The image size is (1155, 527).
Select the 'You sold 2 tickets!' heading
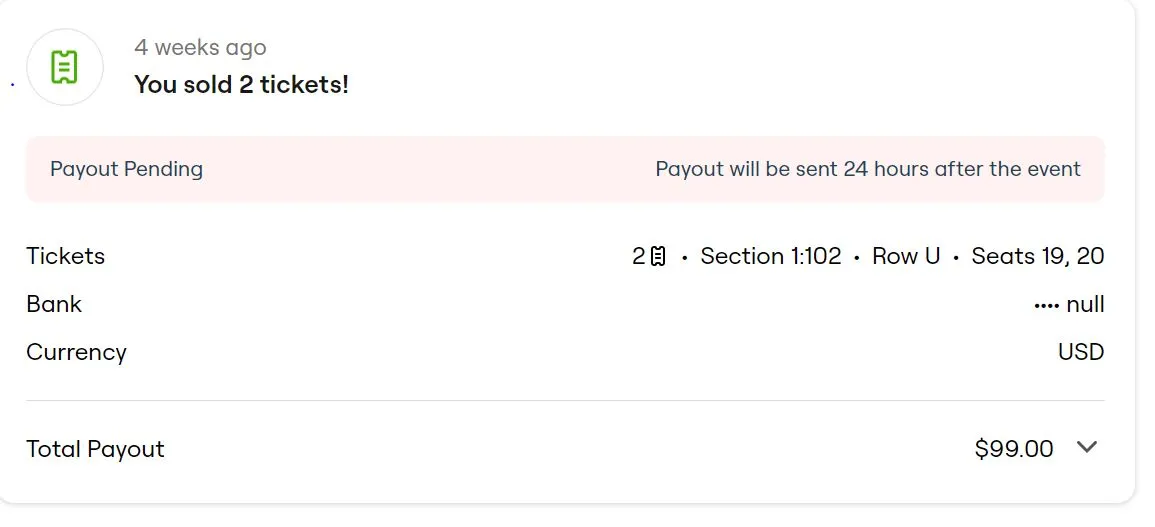[x=241, y=84]
